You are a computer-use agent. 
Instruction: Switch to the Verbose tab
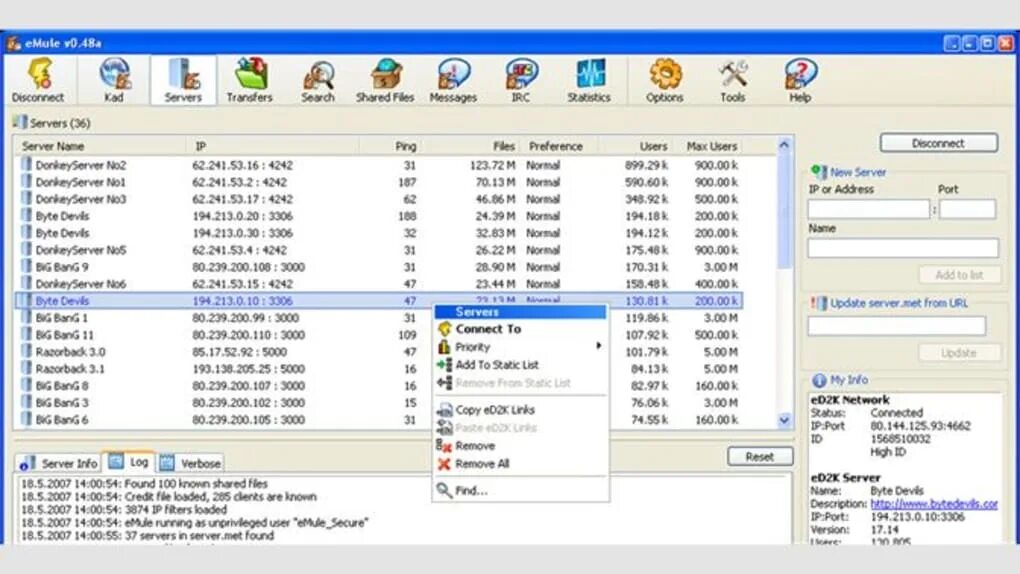click(x=191, y=463)
